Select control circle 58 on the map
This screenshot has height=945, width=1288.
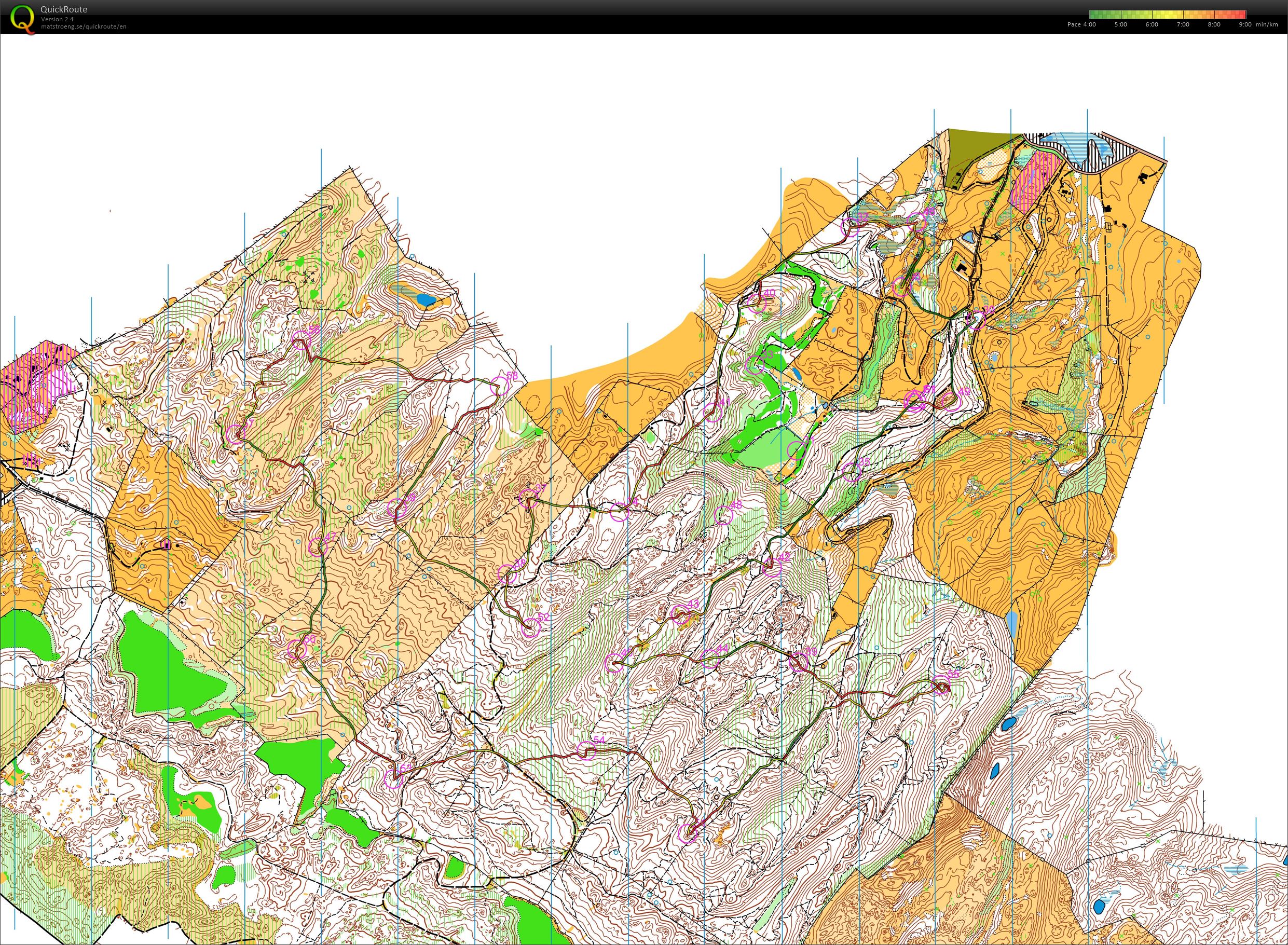(x=500, y=386)
